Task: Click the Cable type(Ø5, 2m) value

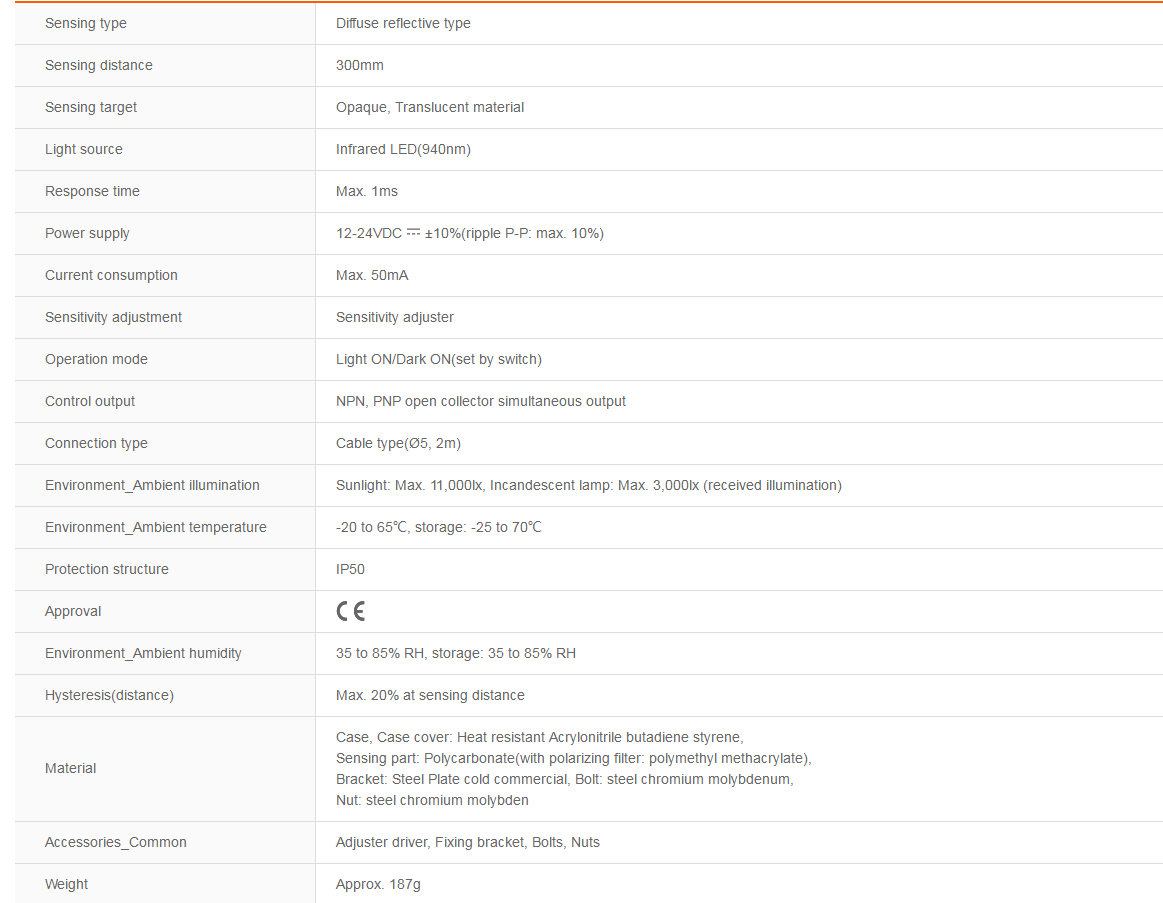Action: [398, 443]
